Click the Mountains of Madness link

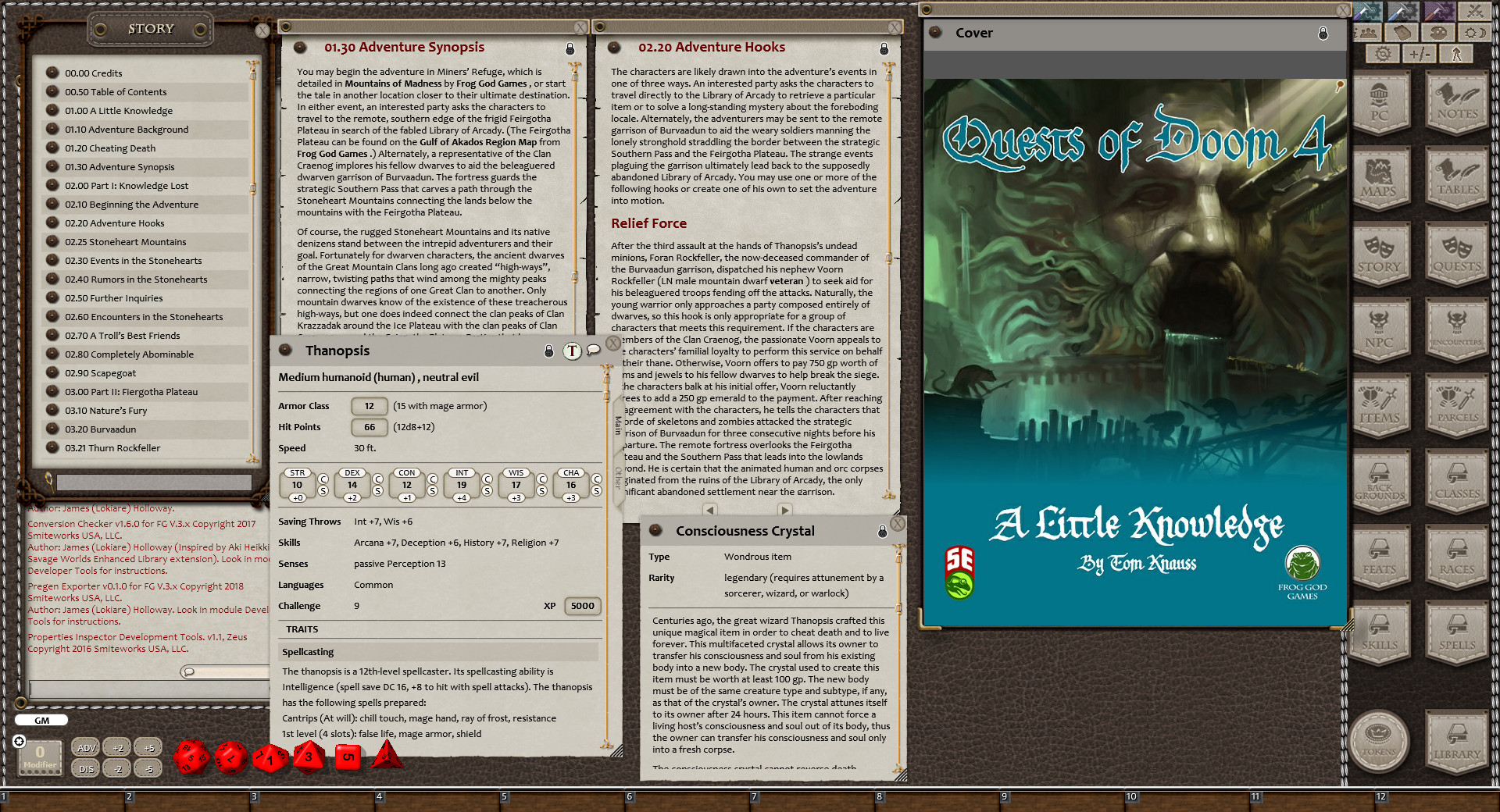click(x=394, y=83)
